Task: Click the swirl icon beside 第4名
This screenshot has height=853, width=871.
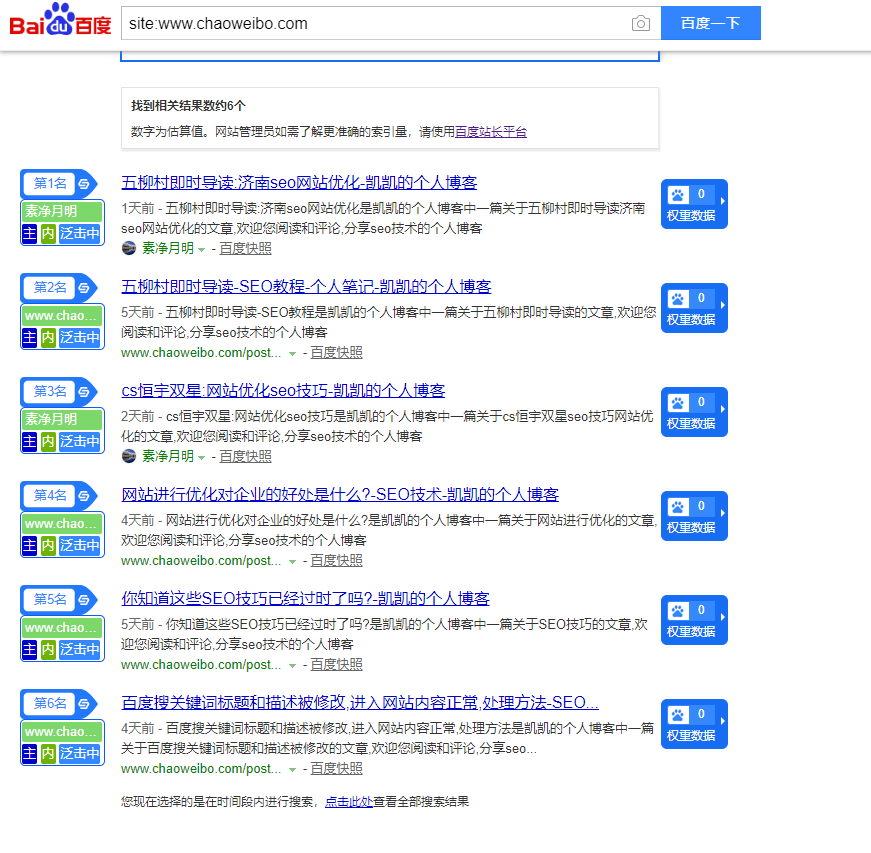Action: coord(84,495)
